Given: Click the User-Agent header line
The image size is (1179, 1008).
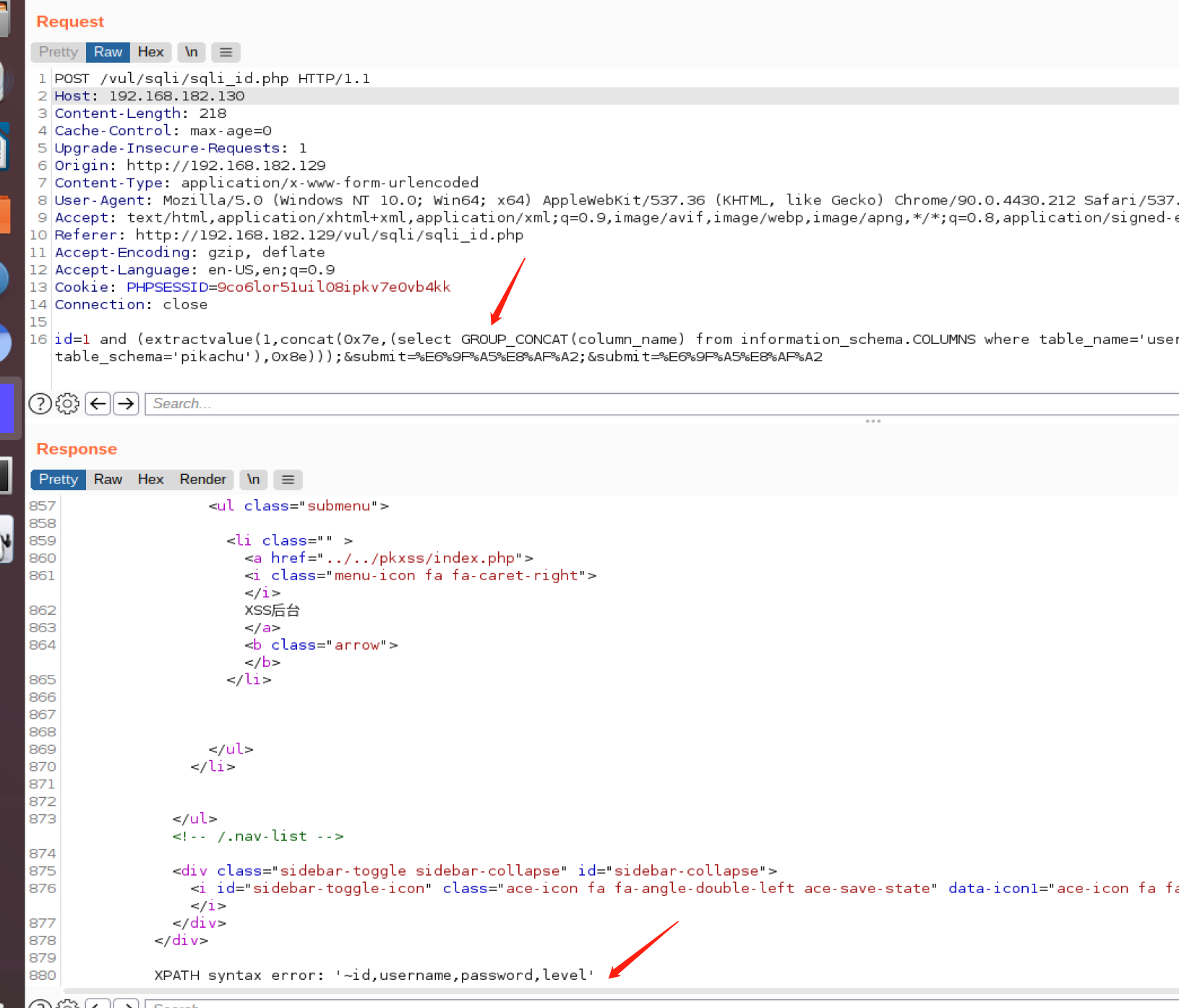Looking at the screenshot, I should pyautogui.click(x=617, y=200).
